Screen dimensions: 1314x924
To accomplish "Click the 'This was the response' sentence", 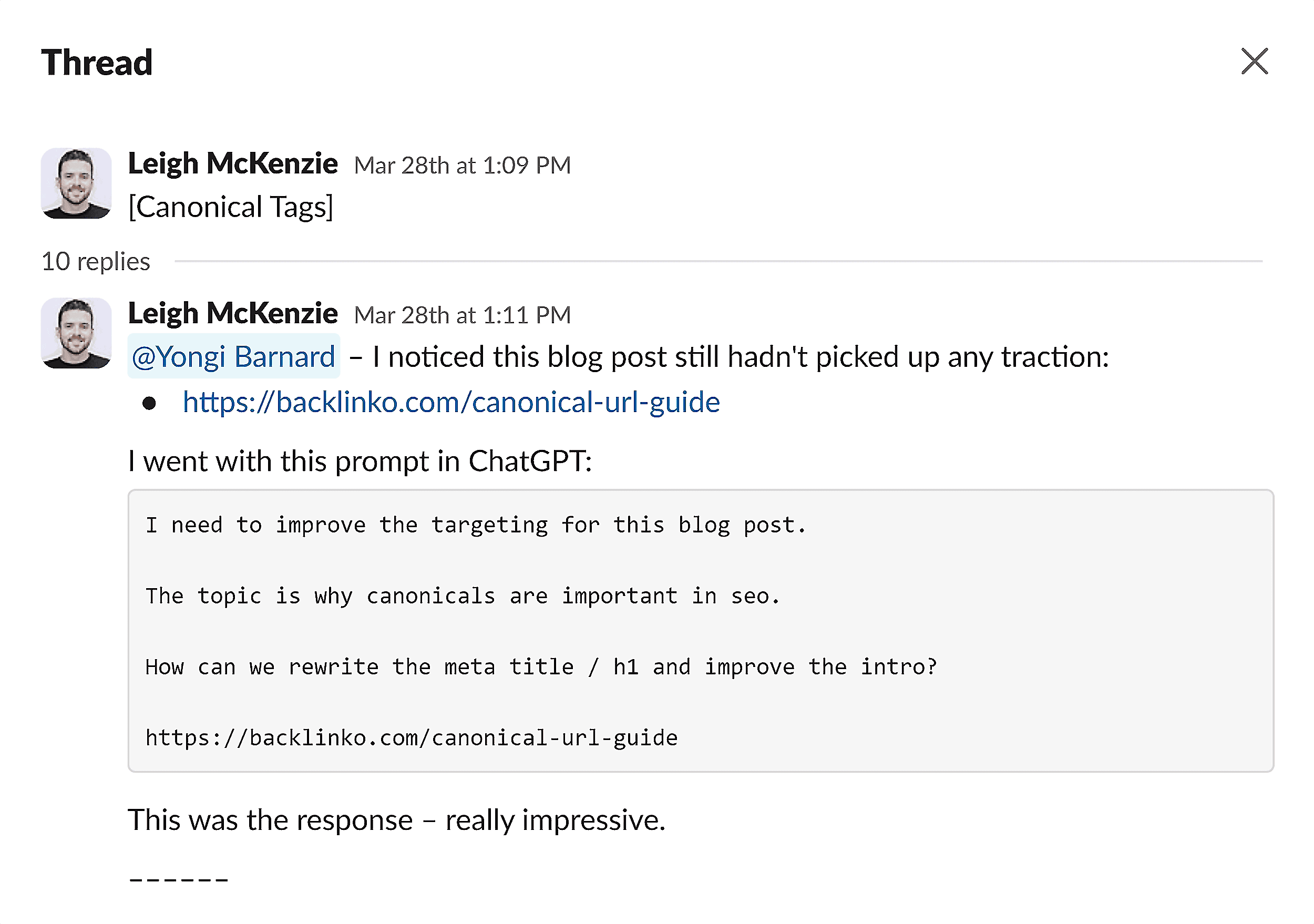I will coord(397,820).
